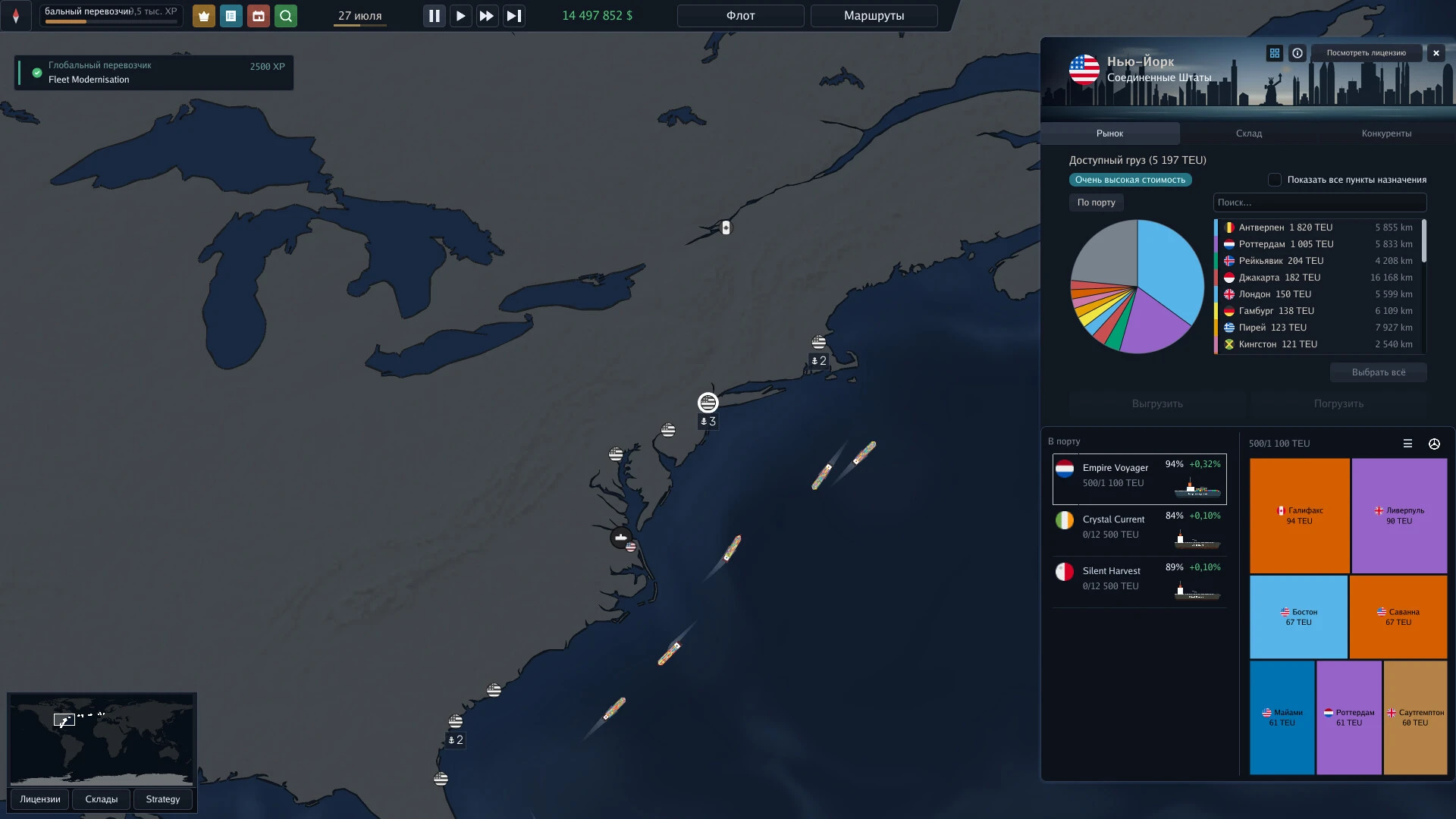Screen dimensions: 1456x819
Task: Open the blue report list icon
Action: pyautogui.click(x=231, y=16)
